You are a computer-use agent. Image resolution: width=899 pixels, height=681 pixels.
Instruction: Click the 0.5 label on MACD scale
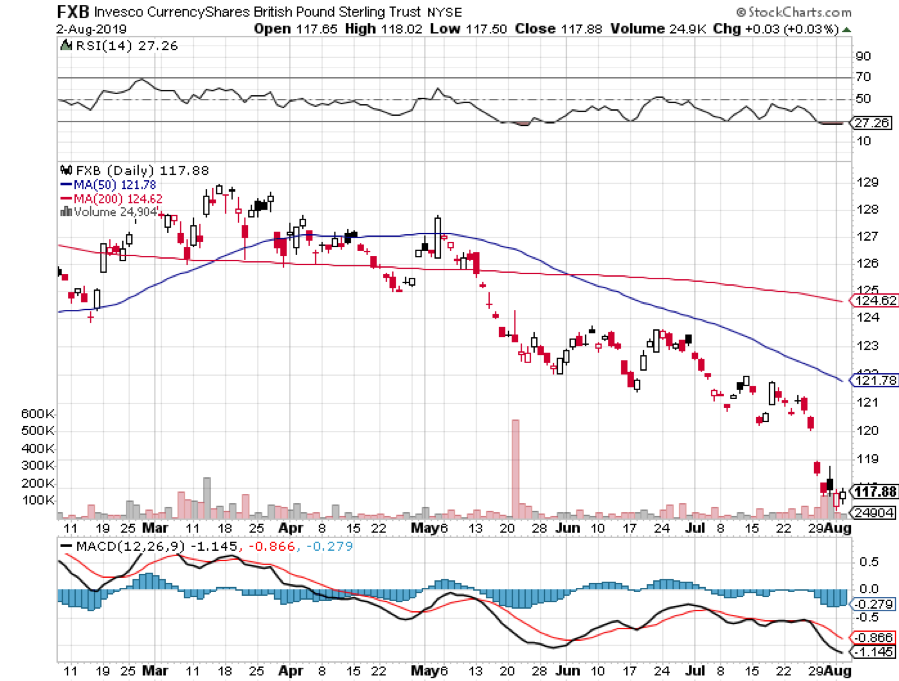pos(869,562)
